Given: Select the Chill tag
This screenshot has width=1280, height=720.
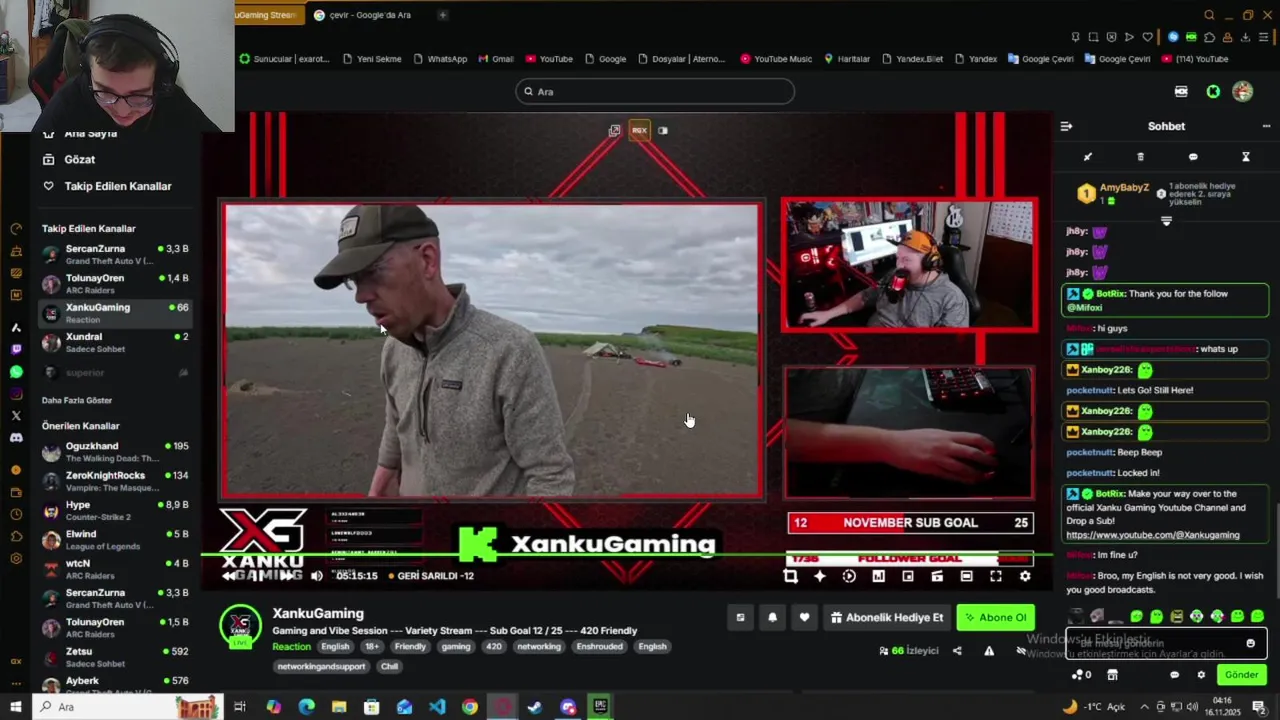Looking at the screenshot, I should coord(389,666).
